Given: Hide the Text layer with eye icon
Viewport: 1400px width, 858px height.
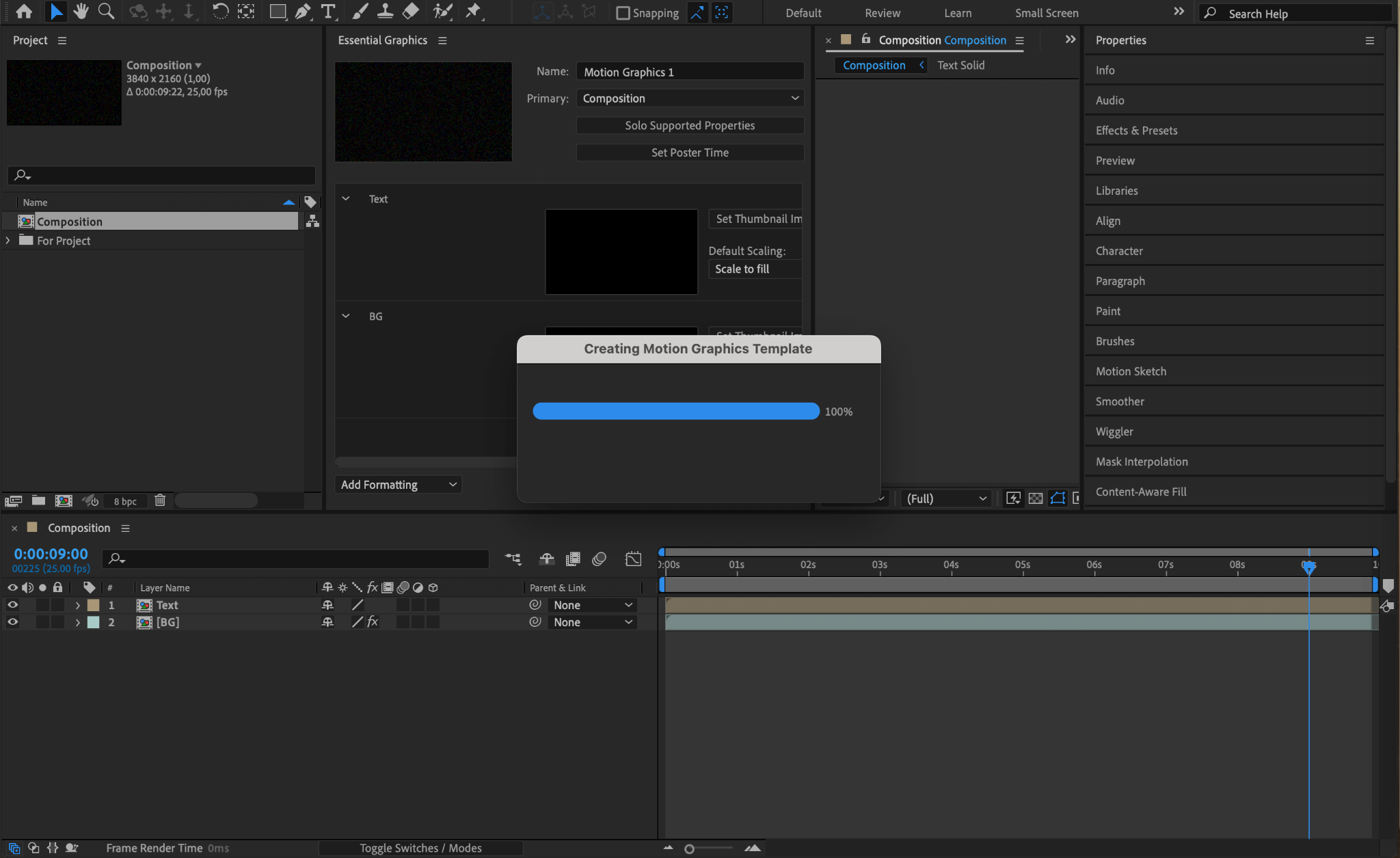Looking at the screenshot, I should [x=12, y=605].
